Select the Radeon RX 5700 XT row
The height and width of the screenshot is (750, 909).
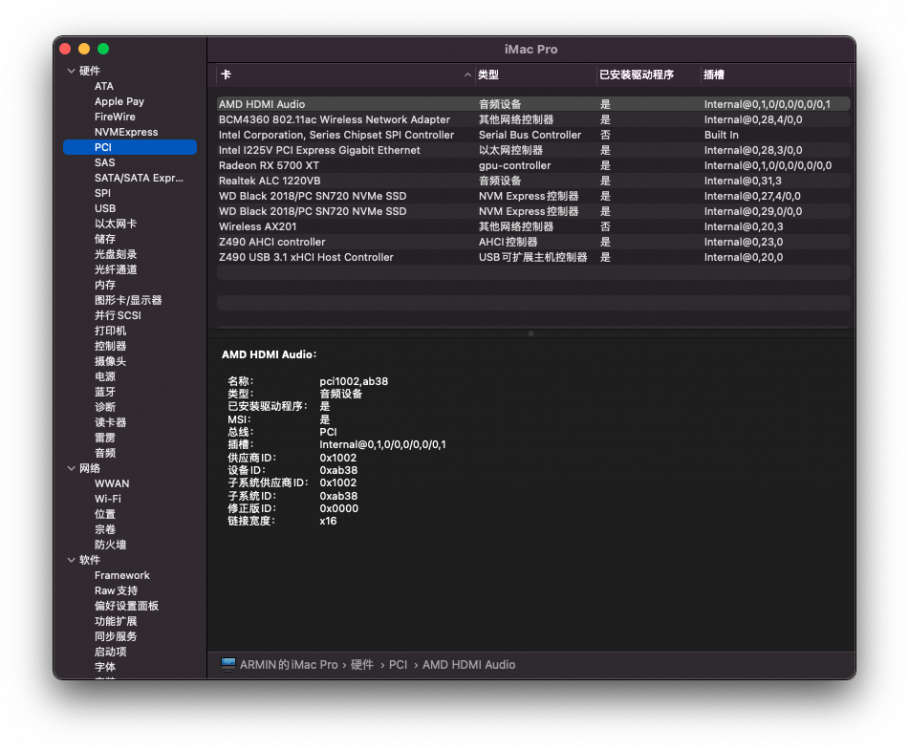(533, 165)
